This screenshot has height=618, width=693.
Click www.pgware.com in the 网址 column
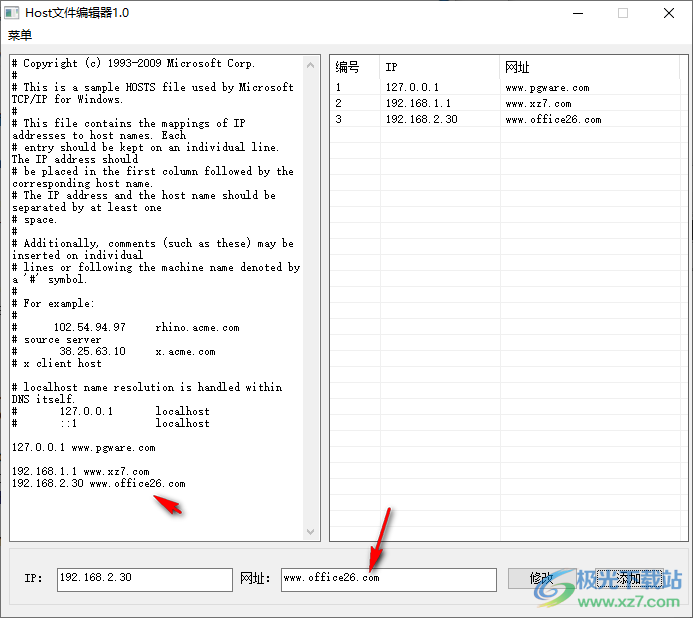(x=547, y=88)
